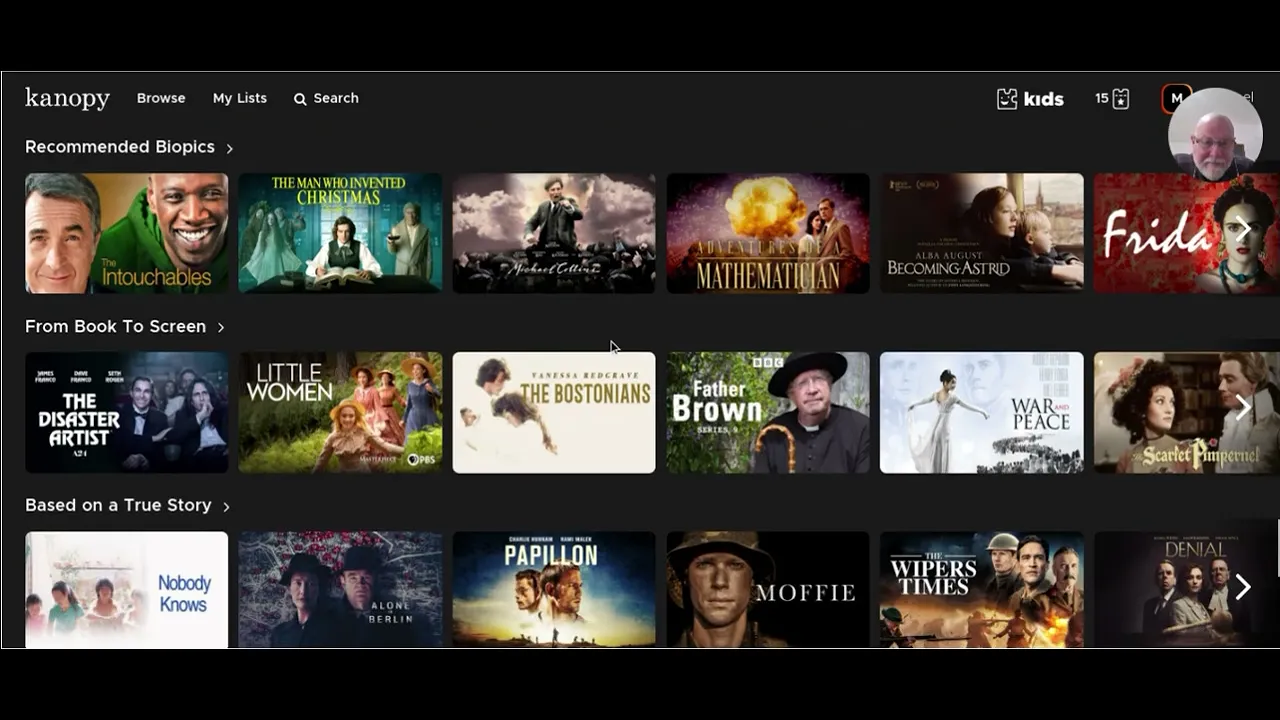
Task: Select the Moffie film card
Action: (768, 590)
